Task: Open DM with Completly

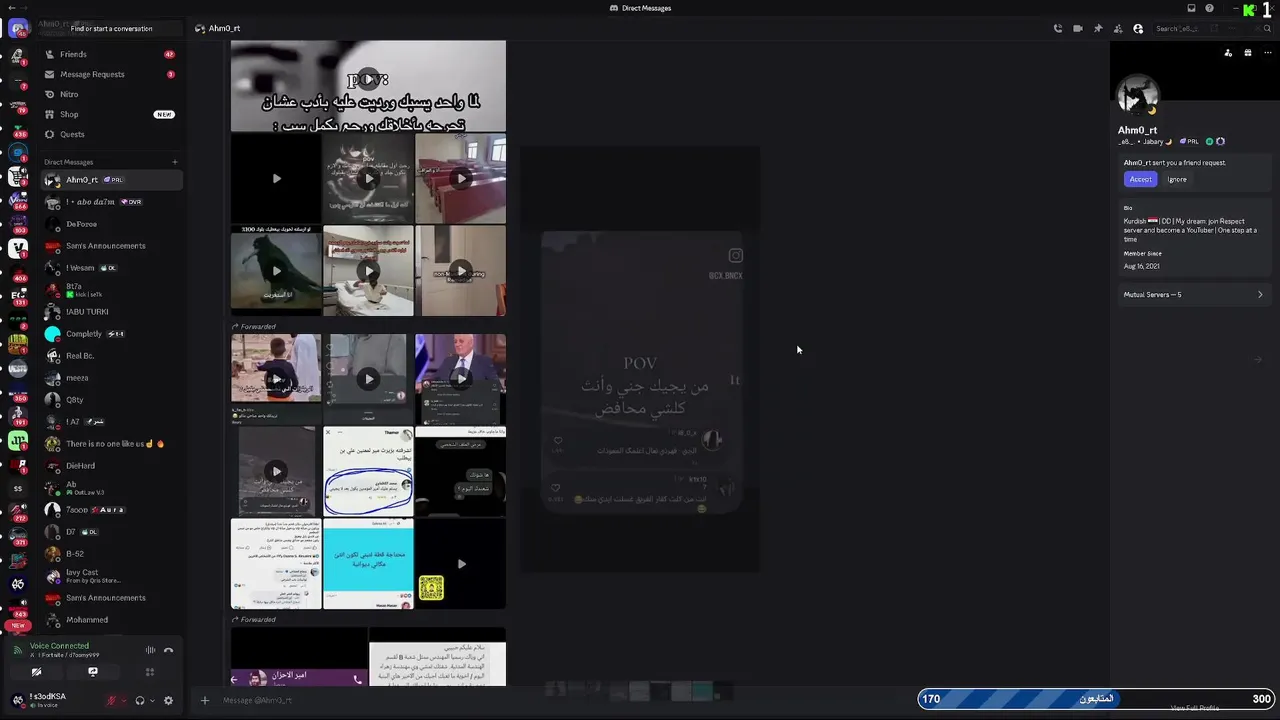Action: [x=110, y=334]
